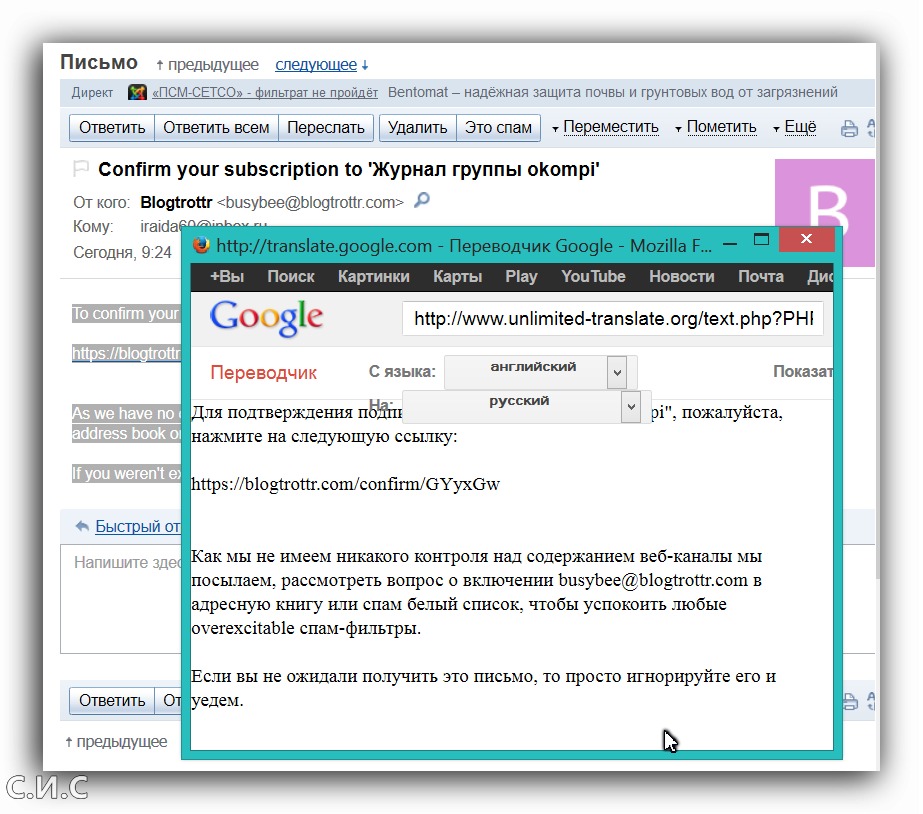This screenshot has height=814, width=923.
Task: Open Play in Google bar
Action: point(521,277)
